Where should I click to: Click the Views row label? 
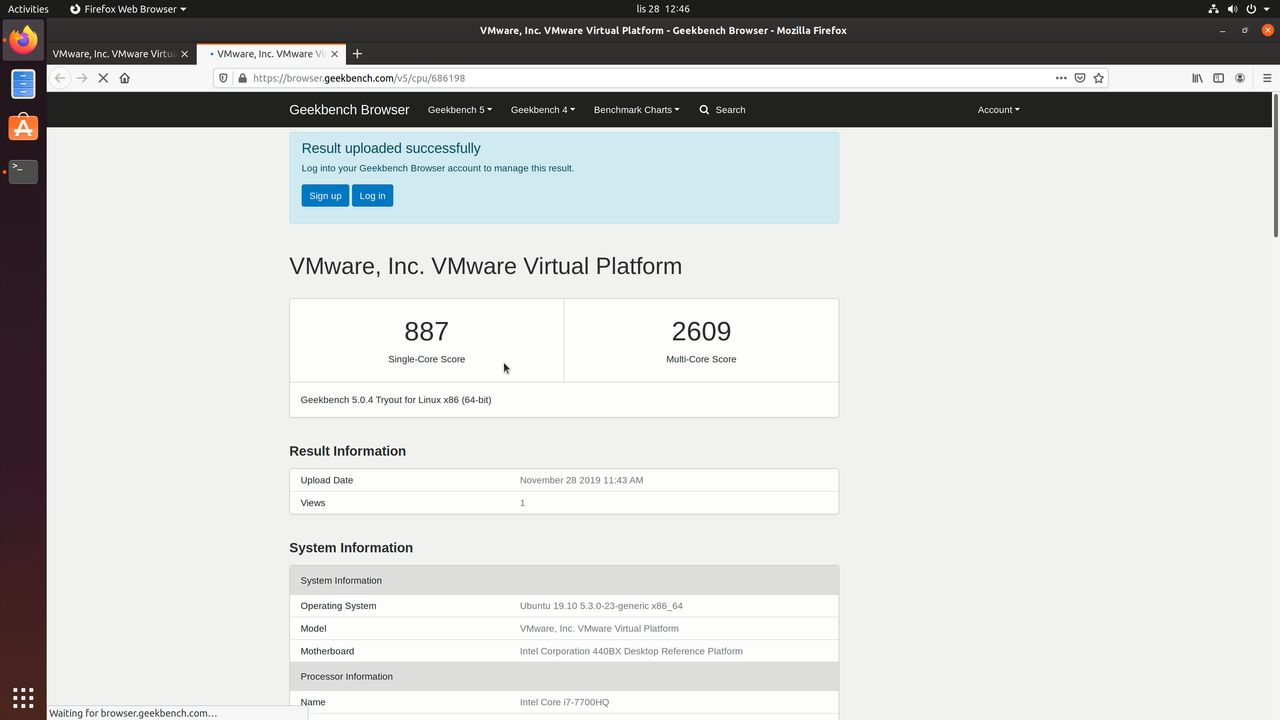pyautogui.click(x=313, y=503)
